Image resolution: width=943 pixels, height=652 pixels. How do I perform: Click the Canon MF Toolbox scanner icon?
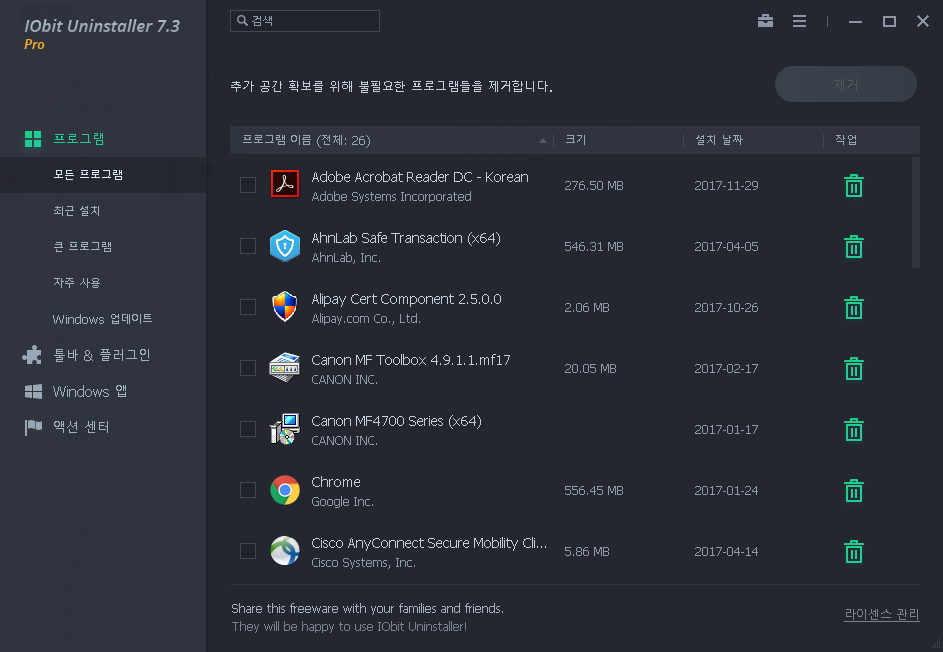tap(284, 368)
